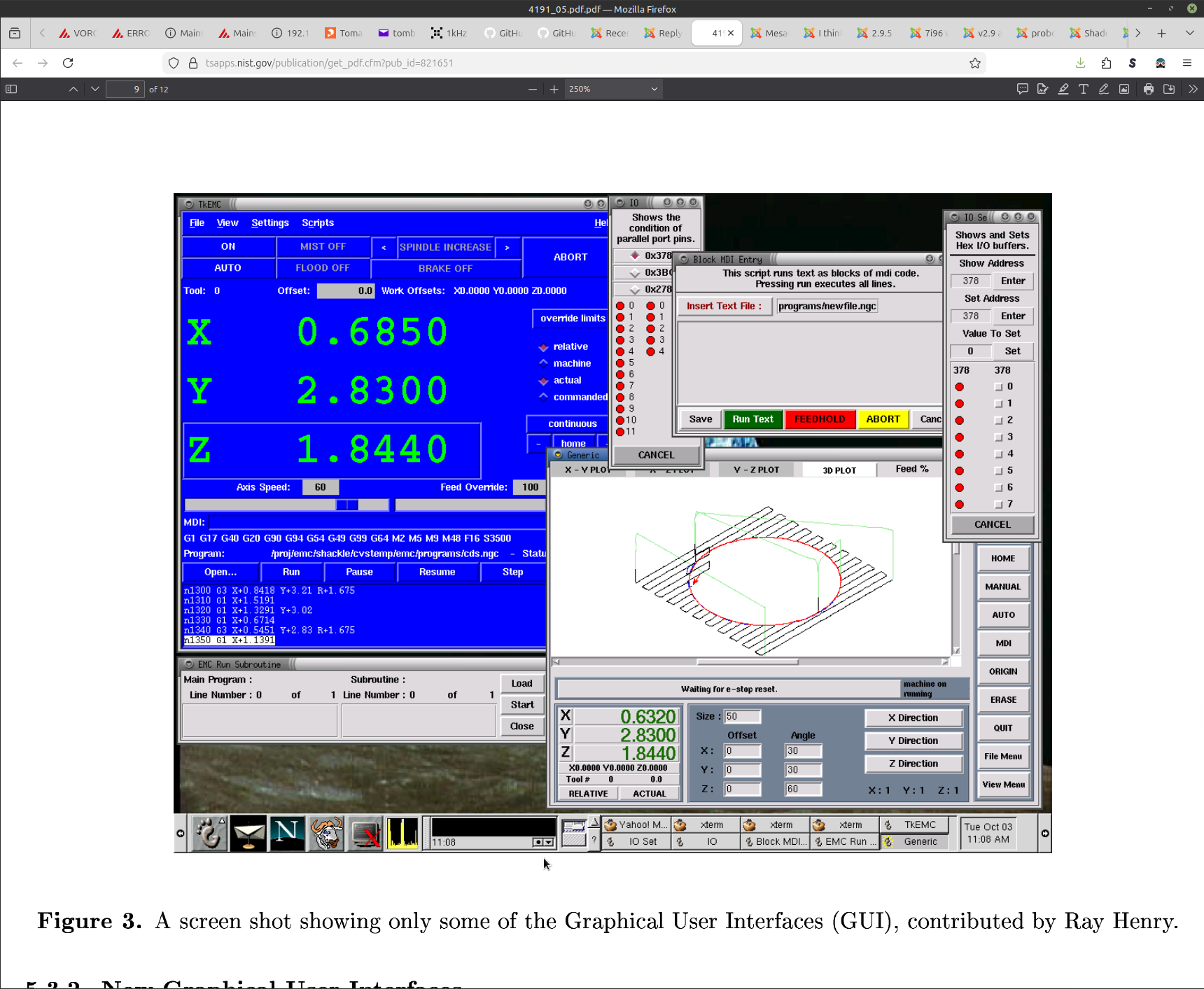Choose the freehand draw pencil tool
1204x989 pixels.
pyautogui.click(x=1104, y=89)
